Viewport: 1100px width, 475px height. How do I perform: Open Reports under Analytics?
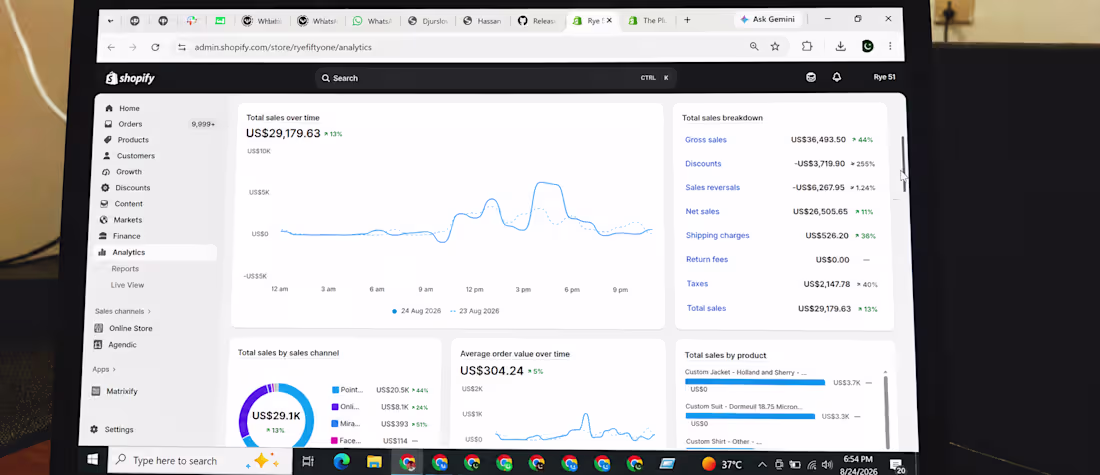[x=125, y=269]
